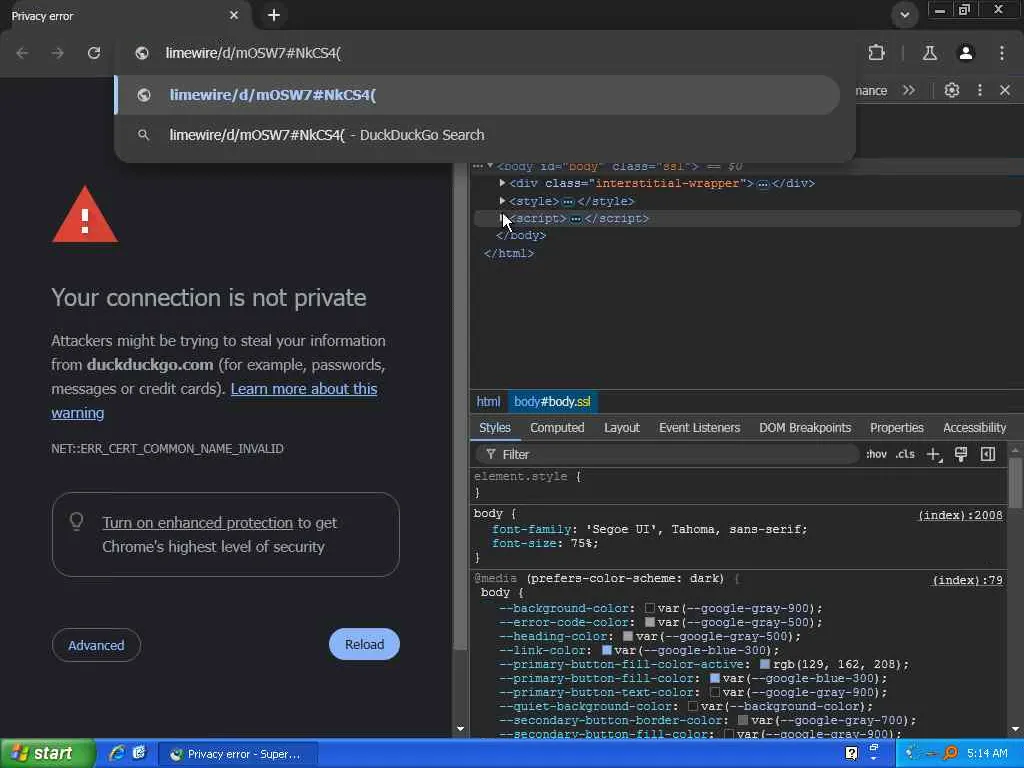
Task: Switch to the DOM Breakpoints tab
Action: [x=805, y=428]
